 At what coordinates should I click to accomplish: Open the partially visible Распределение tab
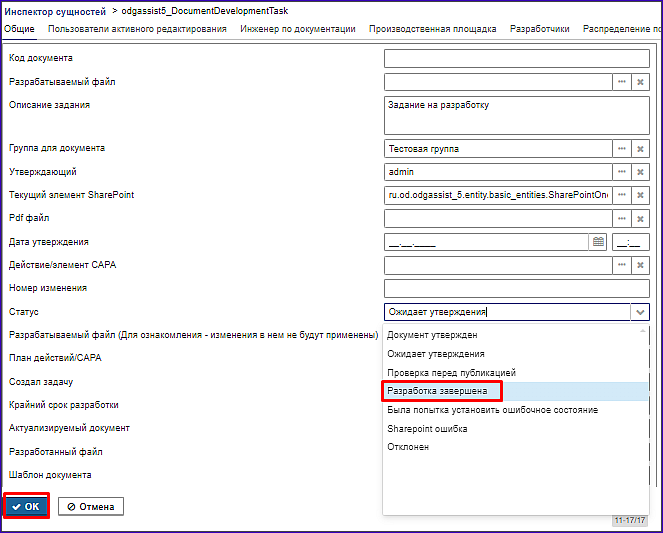tap(622, 29)
